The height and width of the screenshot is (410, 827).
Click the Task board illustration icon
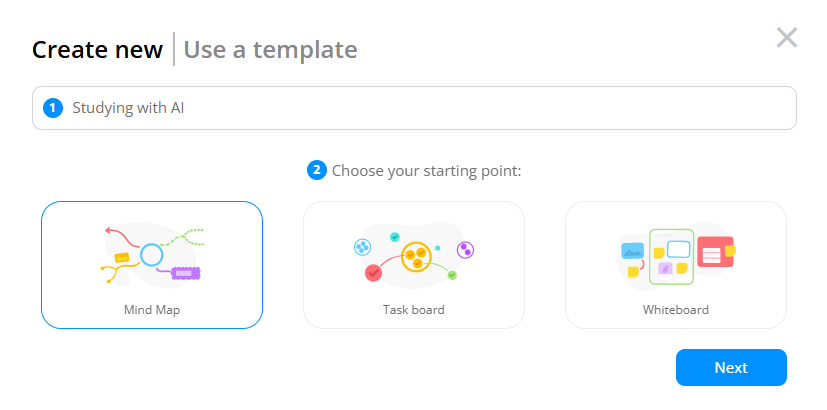click(414, 256)
